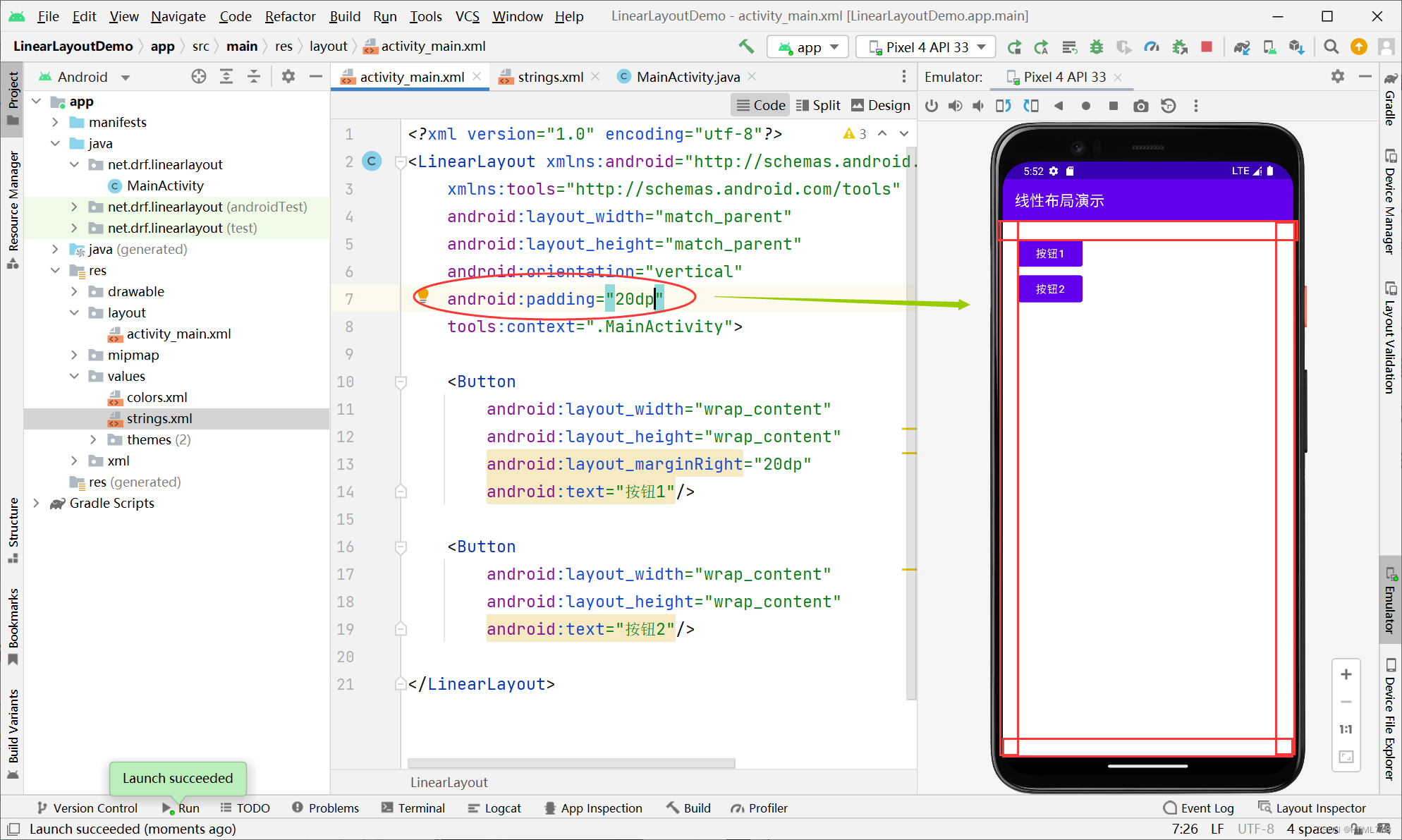Open the Refactor menu

(290, 16)
